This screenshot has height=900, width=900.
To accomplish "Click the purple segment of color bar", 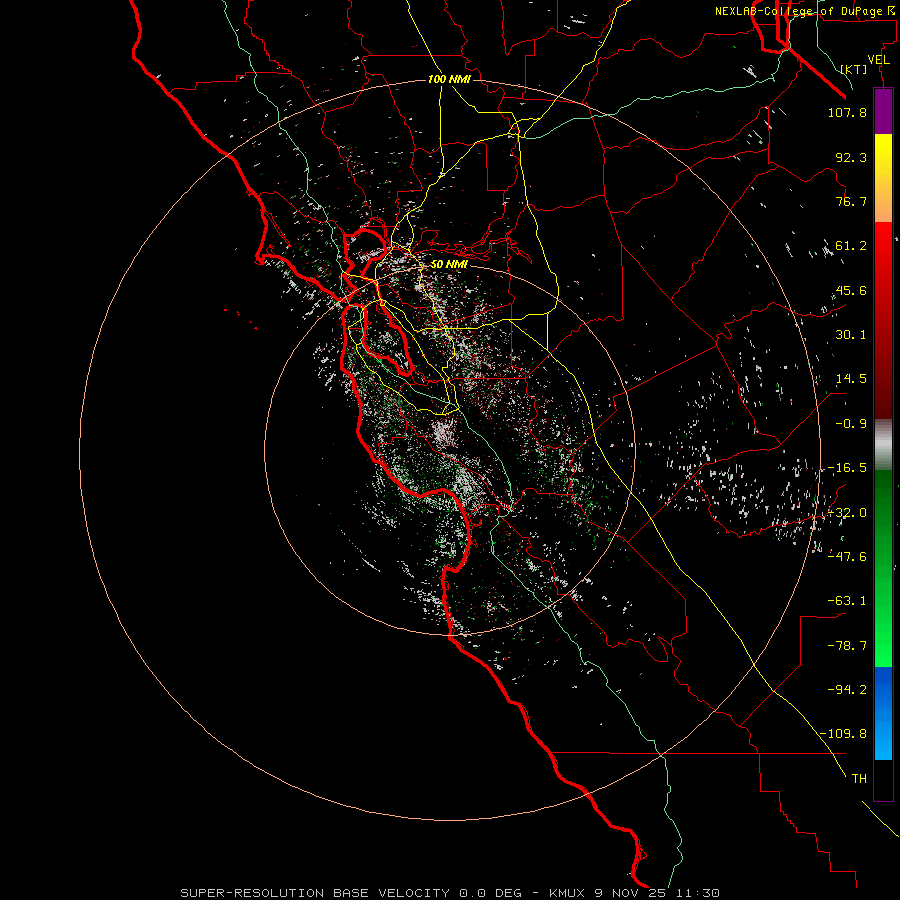I will click(x=883, y=111).
